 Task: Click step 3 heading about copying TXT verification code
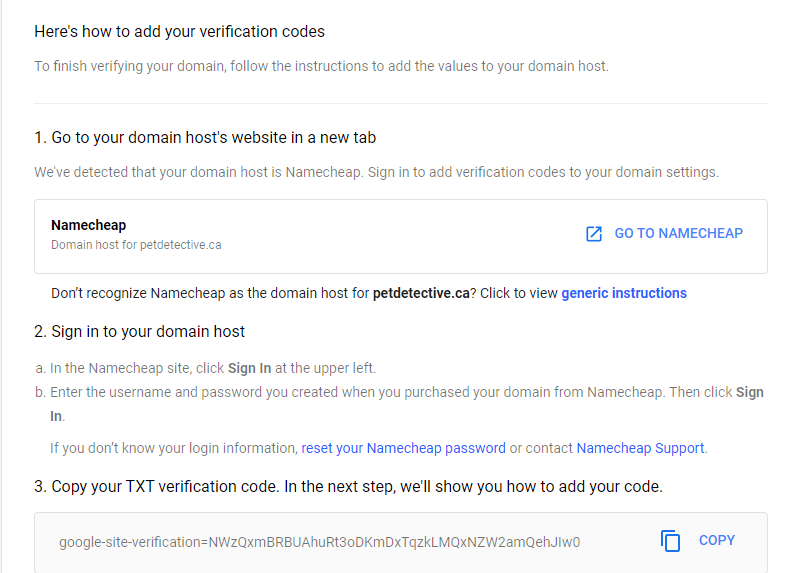coord(348,487)
